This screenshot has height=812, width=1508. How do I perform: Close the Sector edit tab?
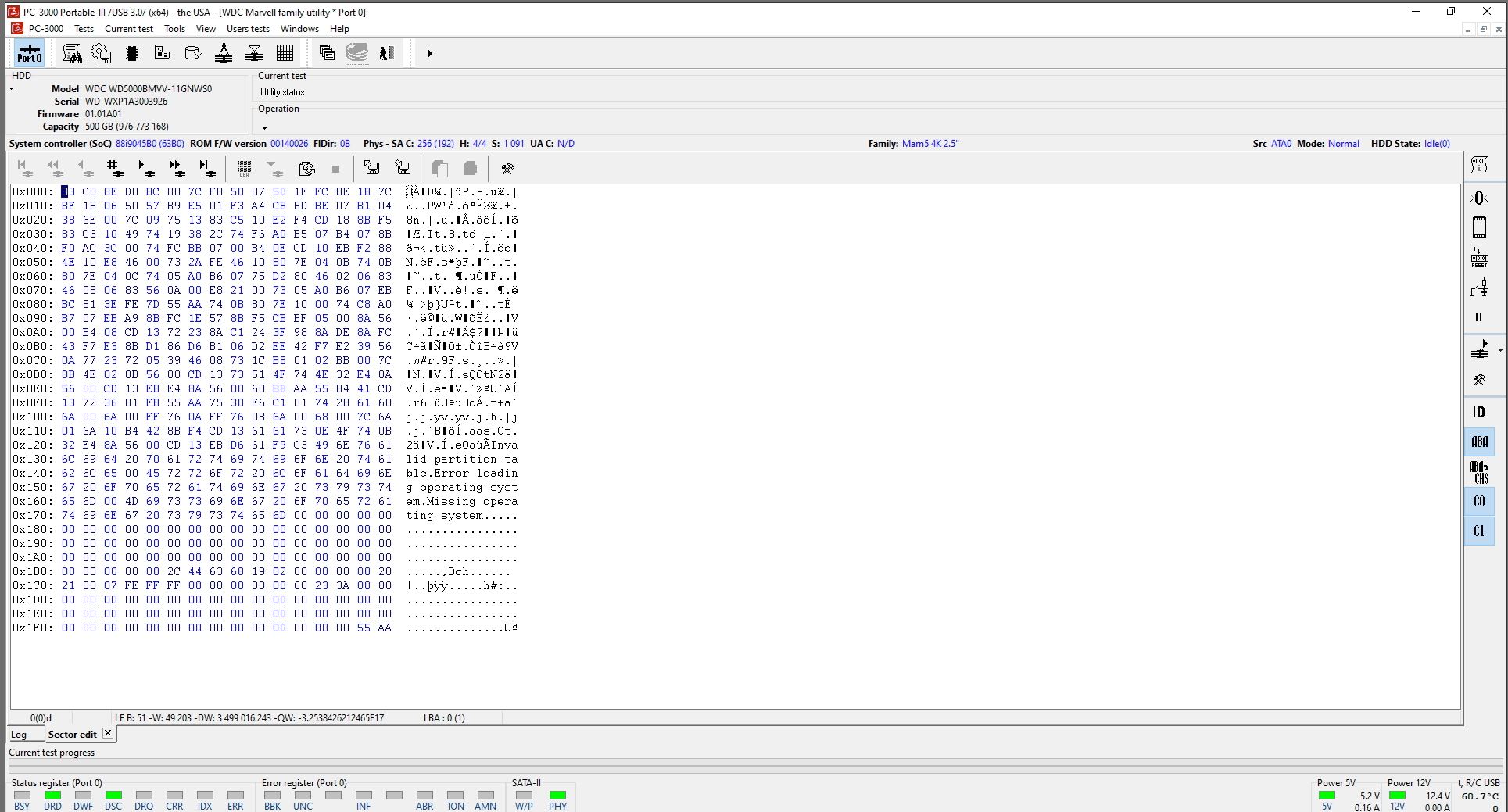[108, 733]
